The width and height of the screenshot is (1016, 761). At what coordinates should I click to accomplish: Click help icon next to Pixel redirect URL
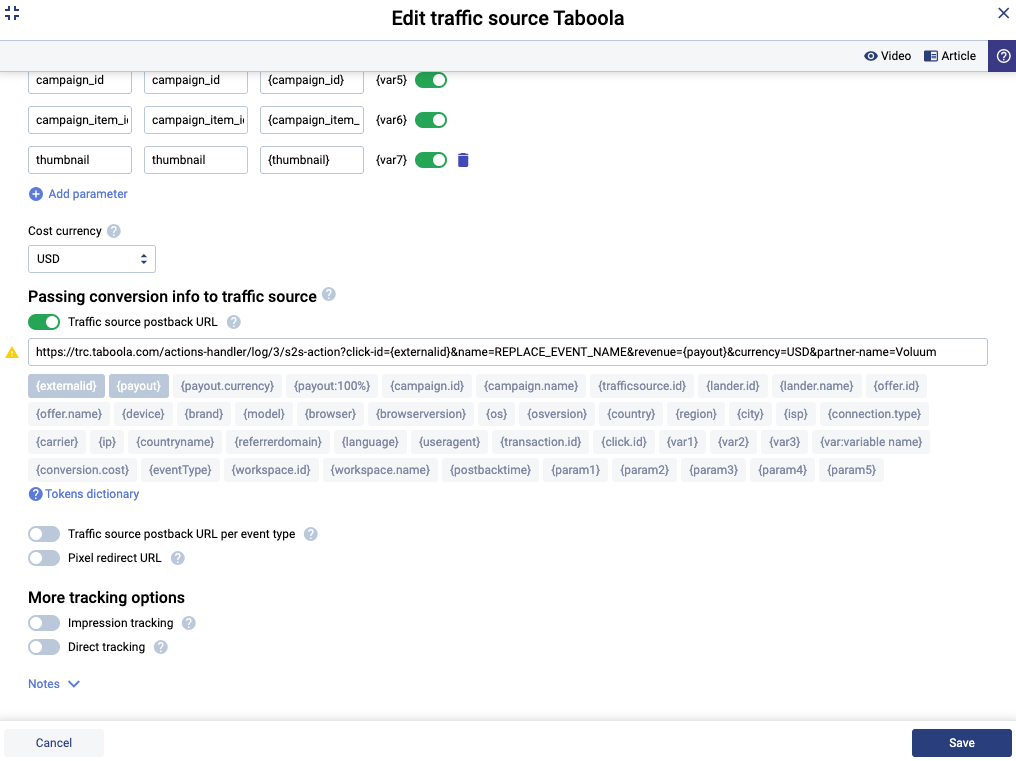178,558
